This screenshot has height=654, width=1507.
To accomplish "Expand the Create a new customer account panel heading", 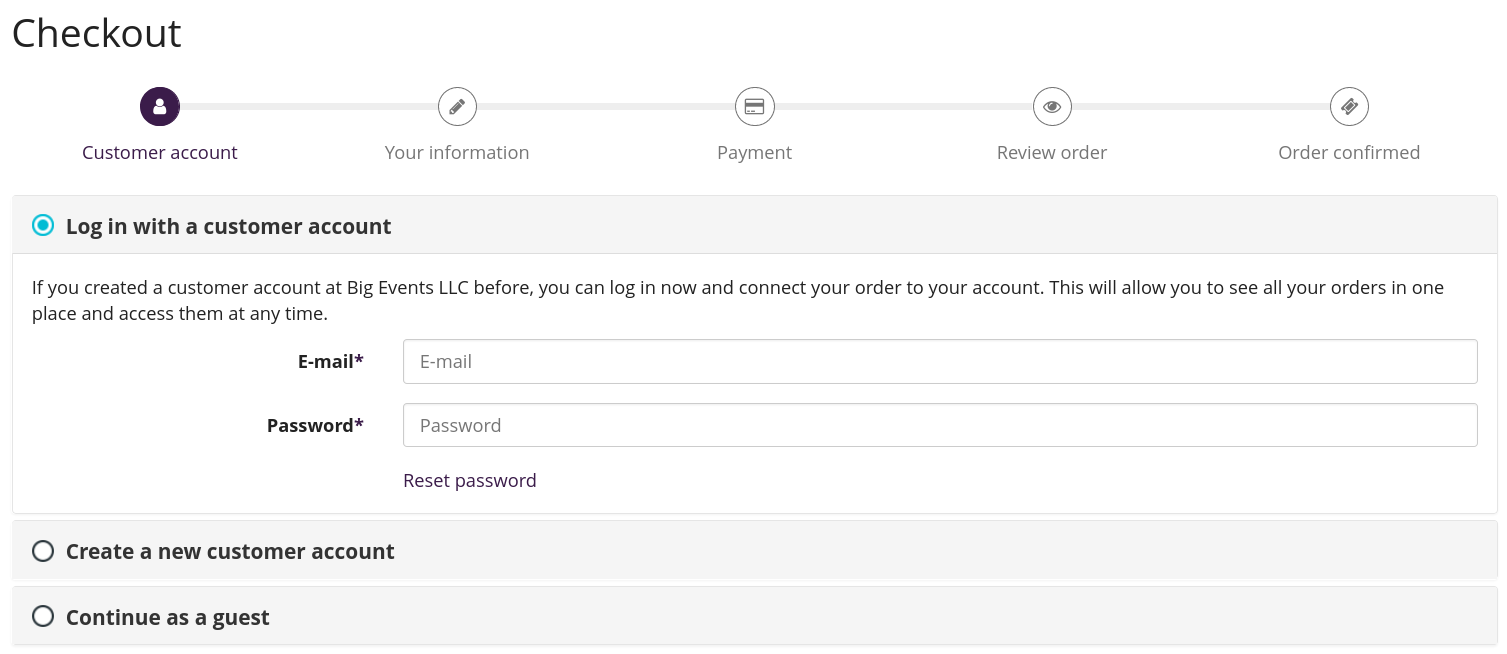I will (x=230, y=551).
